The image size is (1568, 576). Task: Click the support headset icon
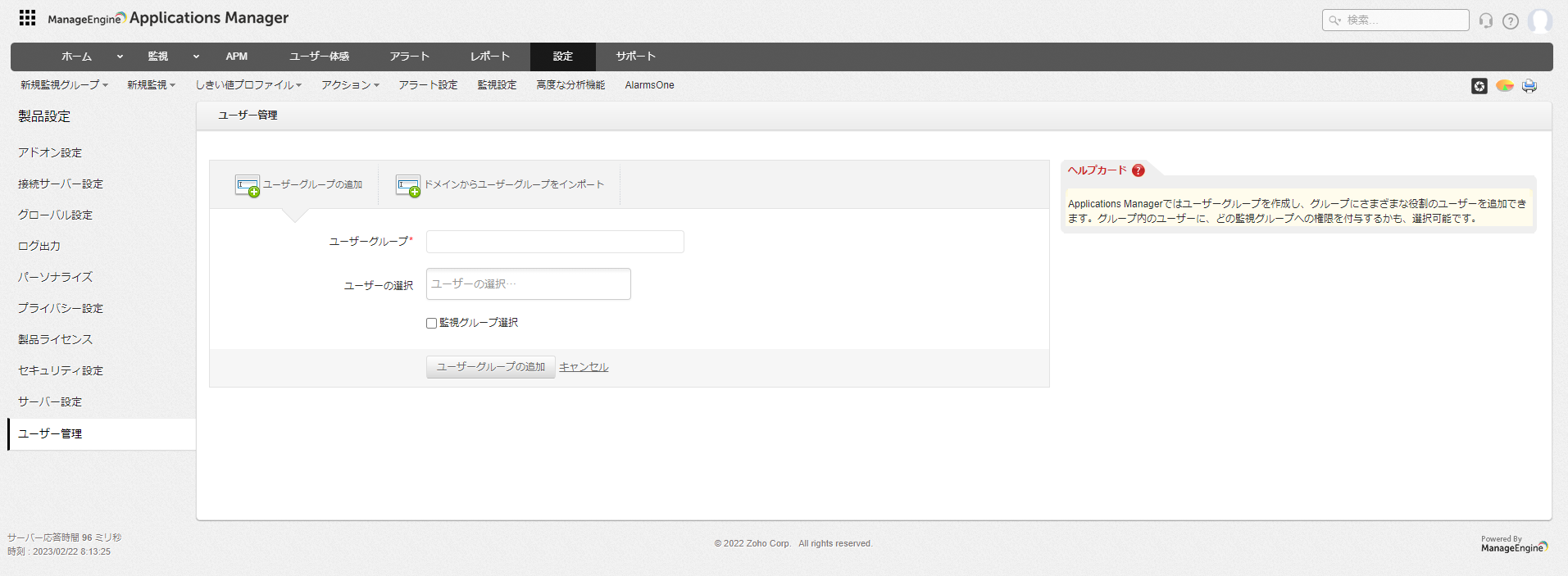pyautogui.click(x=1485, y=20)
